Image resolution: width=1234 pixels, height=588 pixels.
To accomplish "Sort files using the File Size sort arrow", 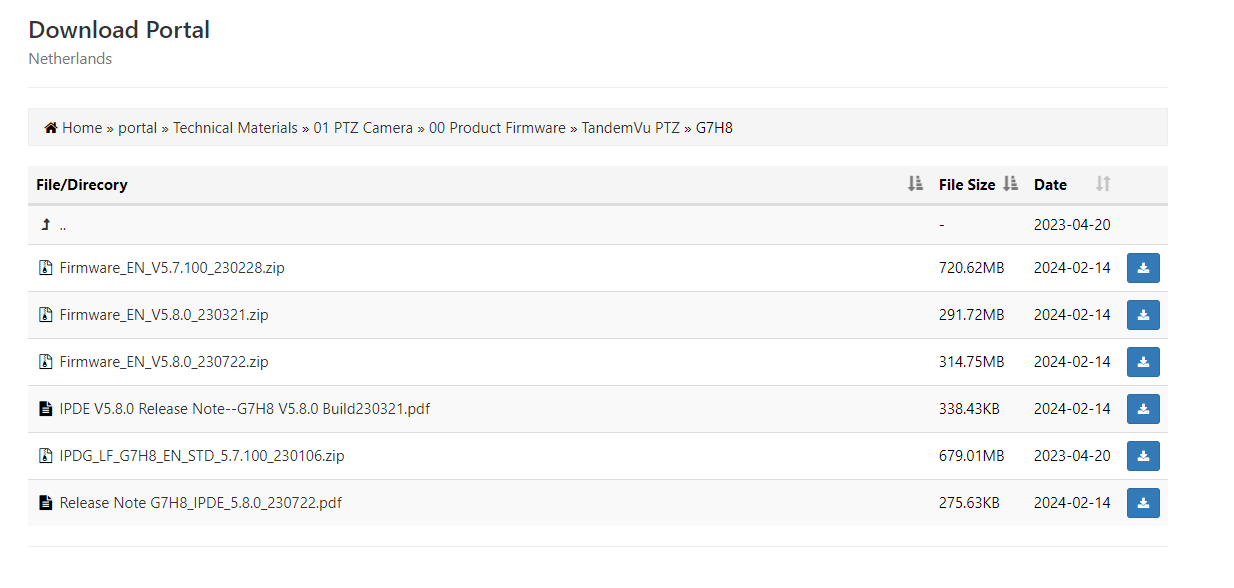I will tap(1010, 184).
